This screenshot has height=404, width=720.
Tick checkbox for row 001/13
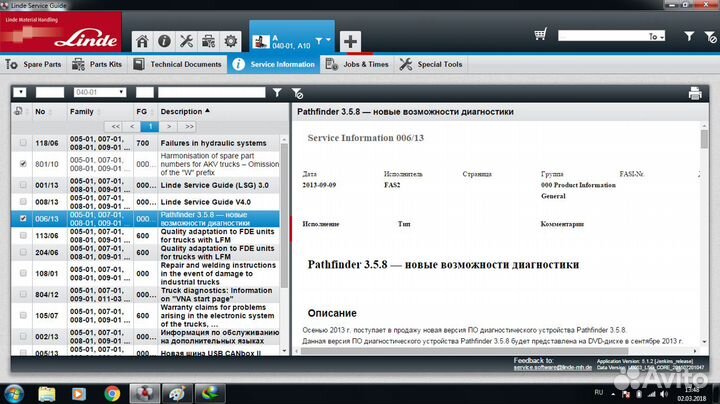click(x=23, y=185)
